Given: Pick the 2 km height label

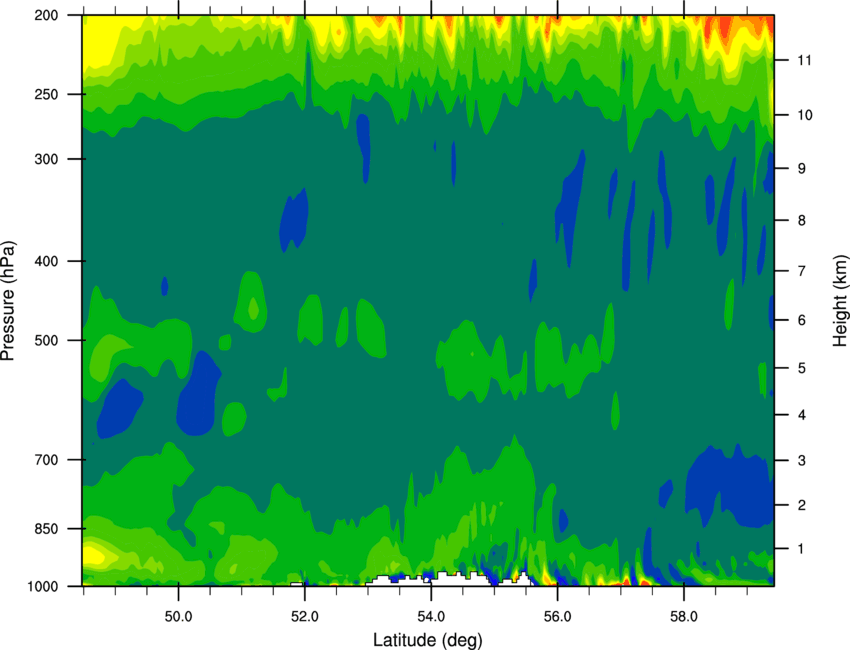Looking at the screenshot, I should click(x=801, y=505).
